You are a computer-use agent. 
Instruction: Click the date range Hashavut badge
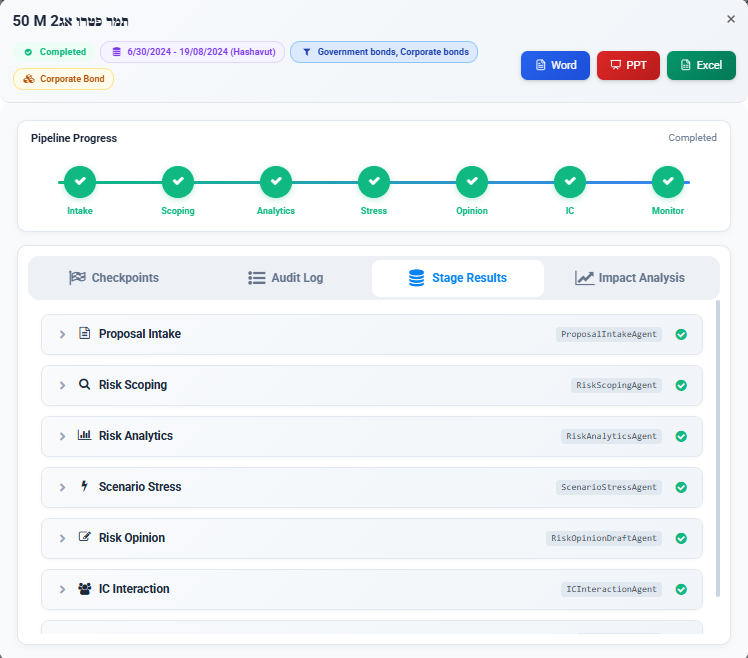click(x=192, y=52)
